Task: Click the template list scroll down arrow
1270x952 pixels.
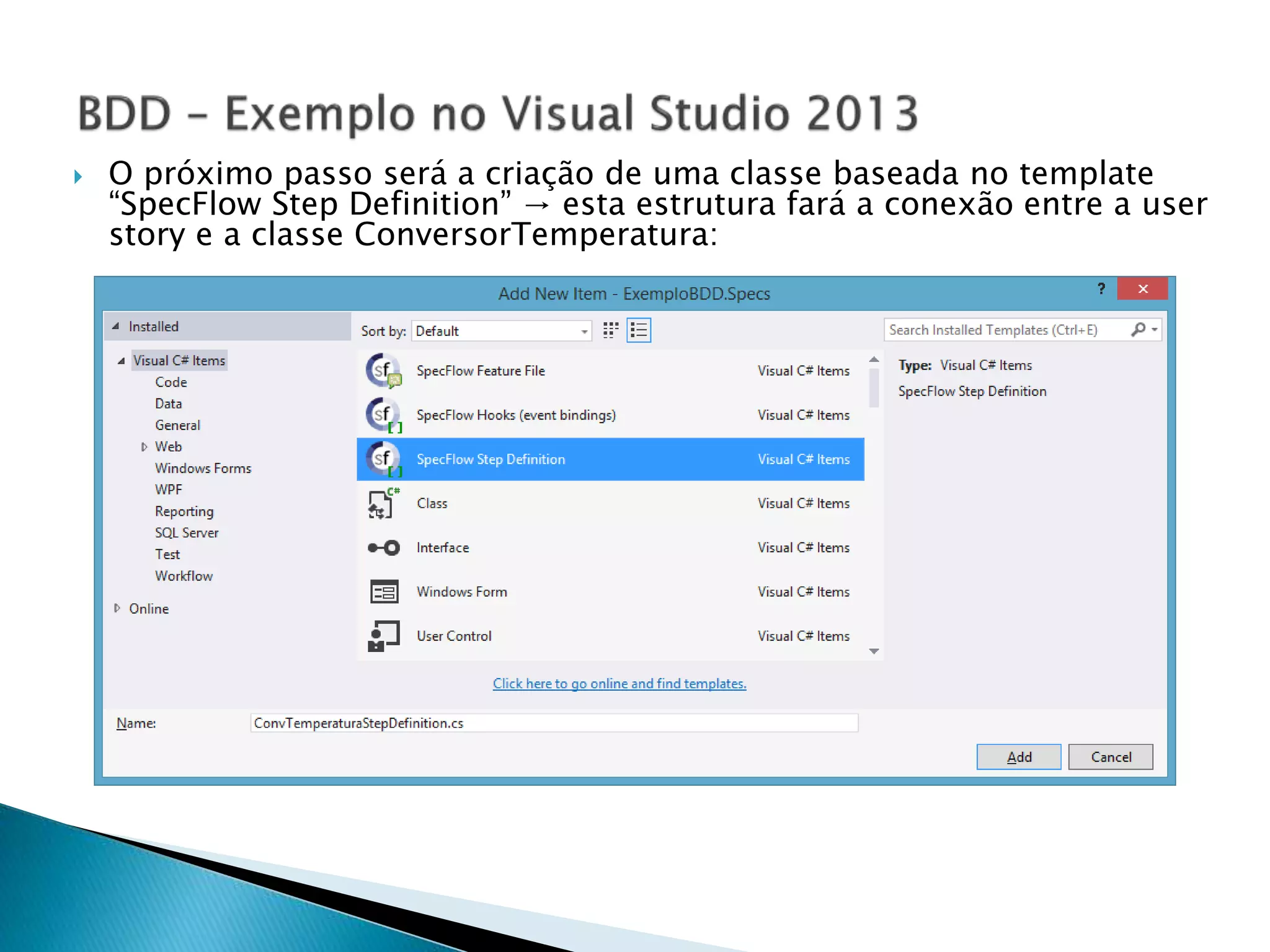Action: coord(874,651)
